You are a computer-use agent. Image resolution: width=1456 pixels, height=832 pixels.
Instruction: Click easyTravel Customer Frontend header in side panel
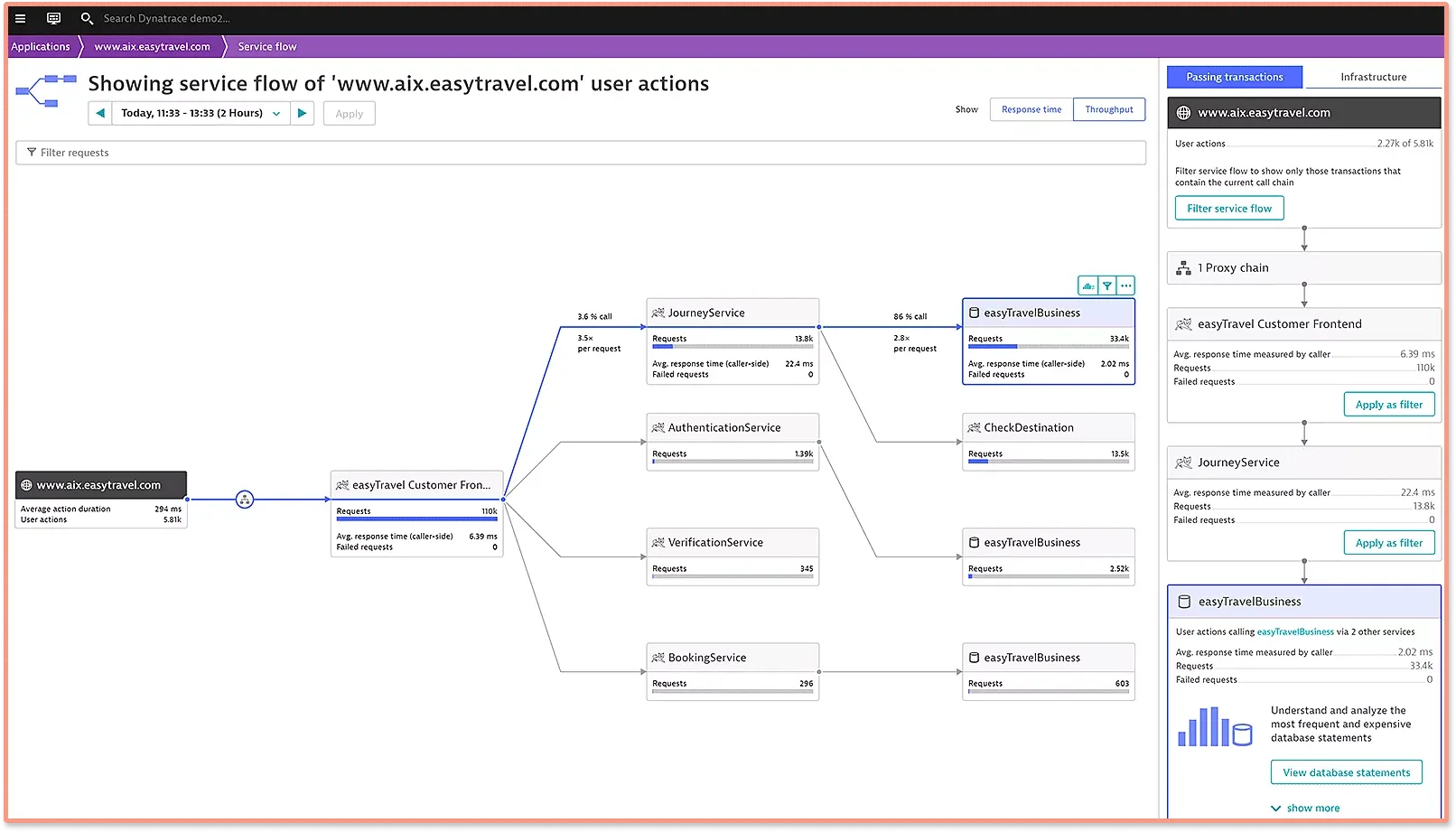[x=1304, y=324]
